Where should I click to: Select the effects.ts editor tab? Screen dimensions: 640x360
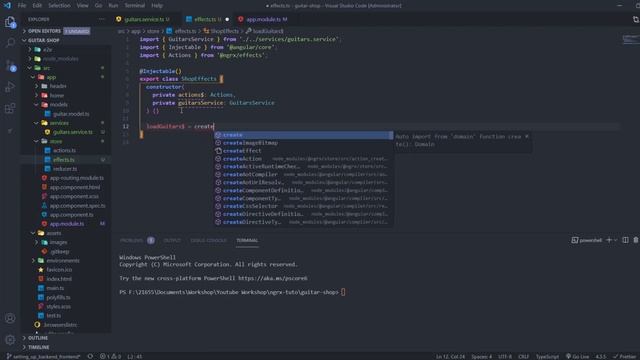(207, 19)
